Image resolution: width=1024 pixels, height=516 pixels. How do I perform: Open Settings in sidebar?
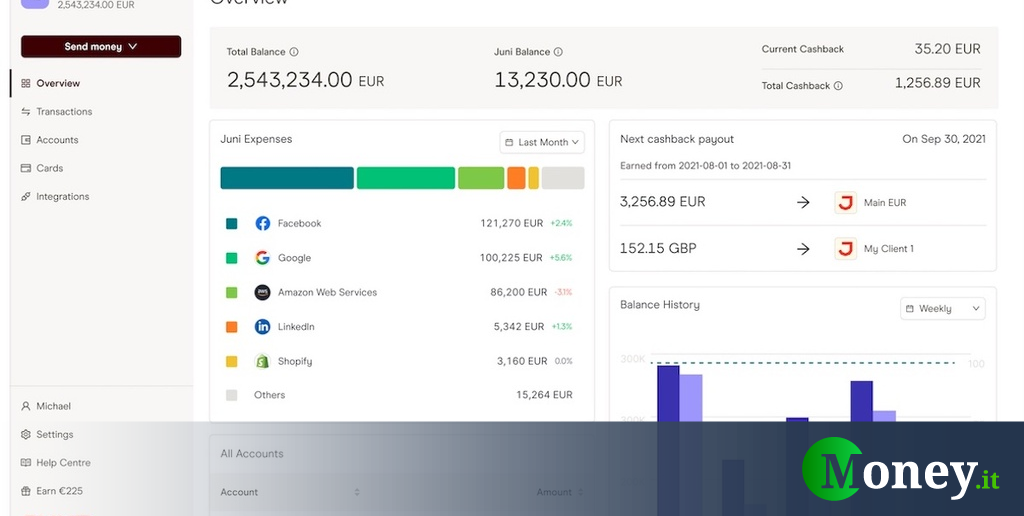(x=55, y=434)
